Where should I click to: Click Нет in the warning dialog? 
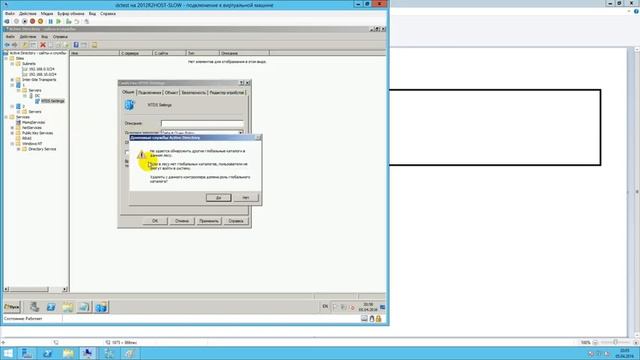tap(246, 198)
